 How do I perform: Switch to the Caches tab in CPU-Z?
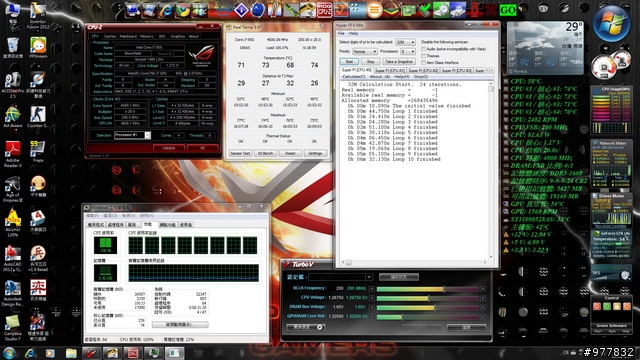tap(110, 36)
